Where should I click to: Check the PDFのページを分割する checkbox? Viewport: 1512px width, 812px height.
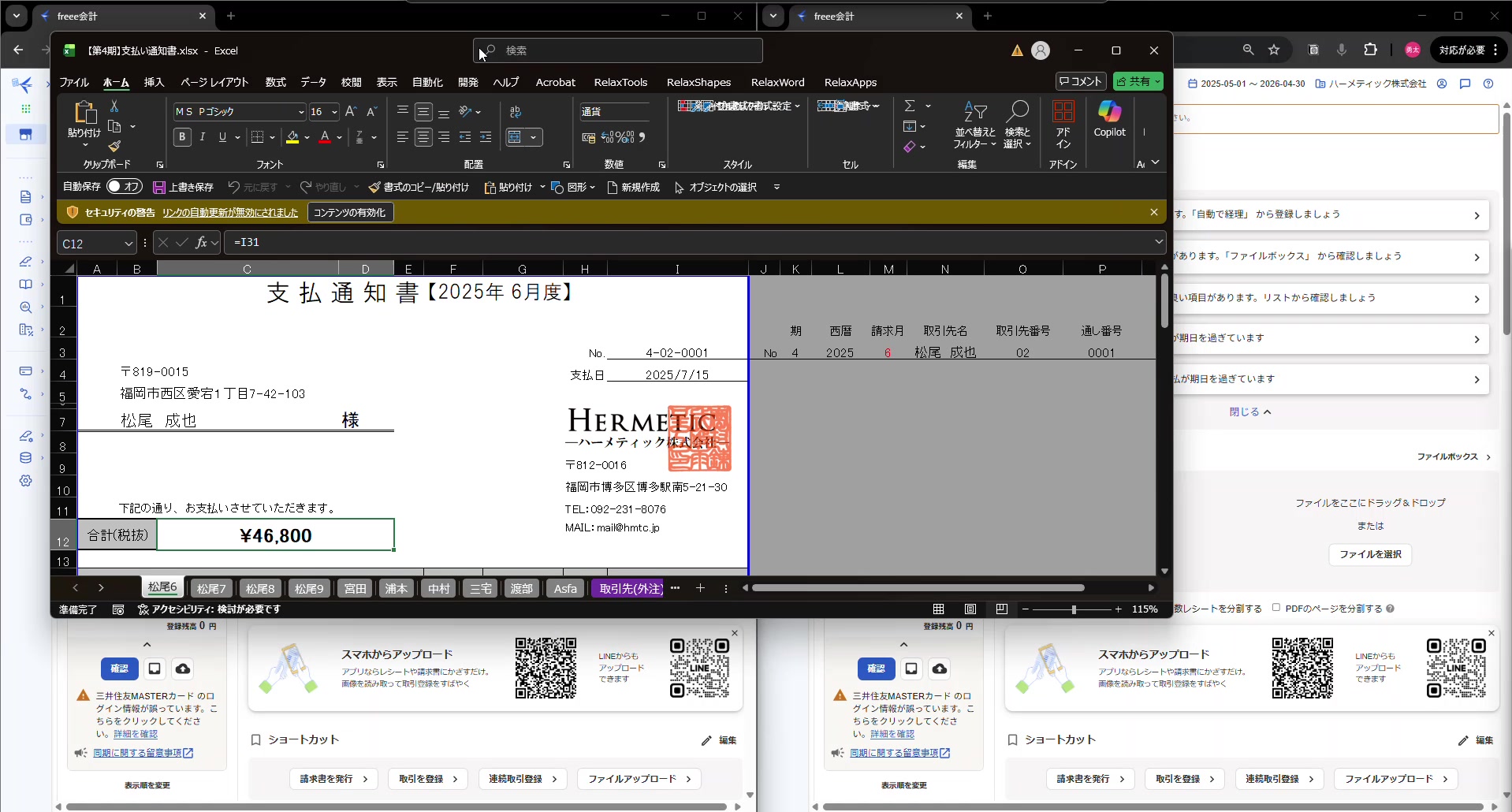tap(1276, 608)
